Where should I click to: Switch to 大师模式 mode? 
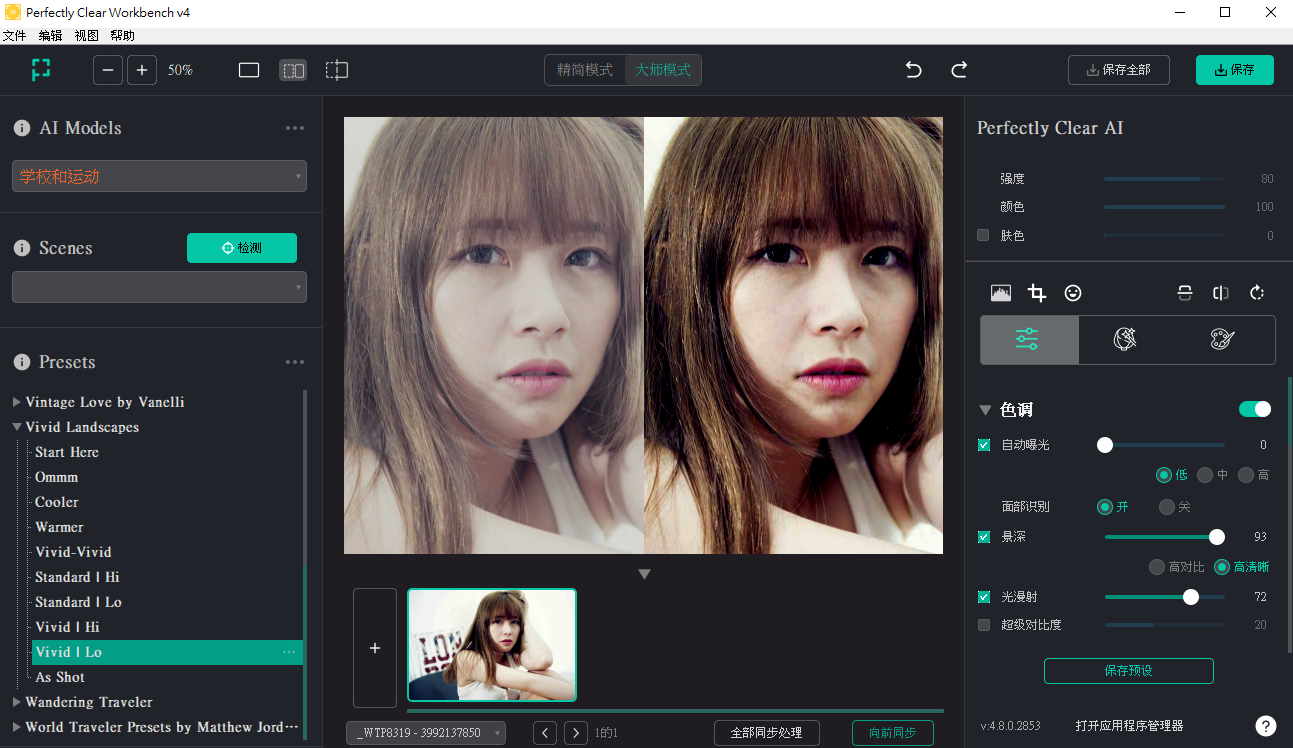(x=663, y=70)
